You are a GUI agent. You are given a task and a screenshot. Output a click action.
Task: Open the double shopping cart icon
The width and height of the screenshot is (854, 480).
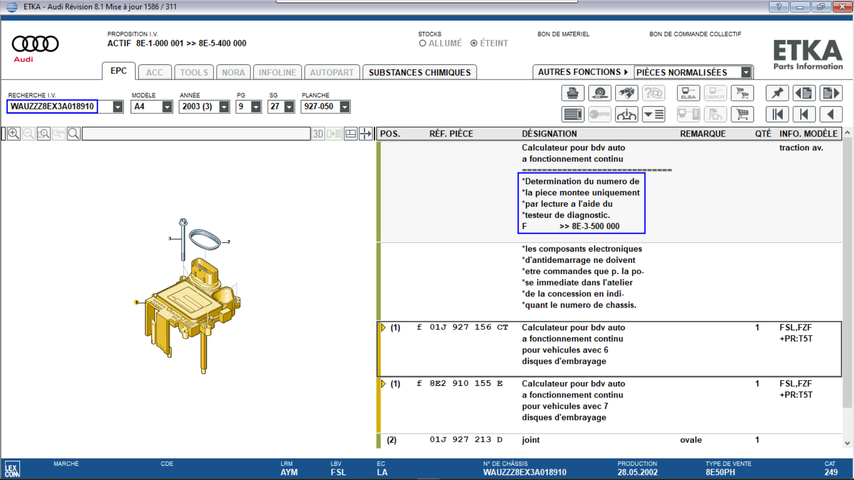point(742,93)
